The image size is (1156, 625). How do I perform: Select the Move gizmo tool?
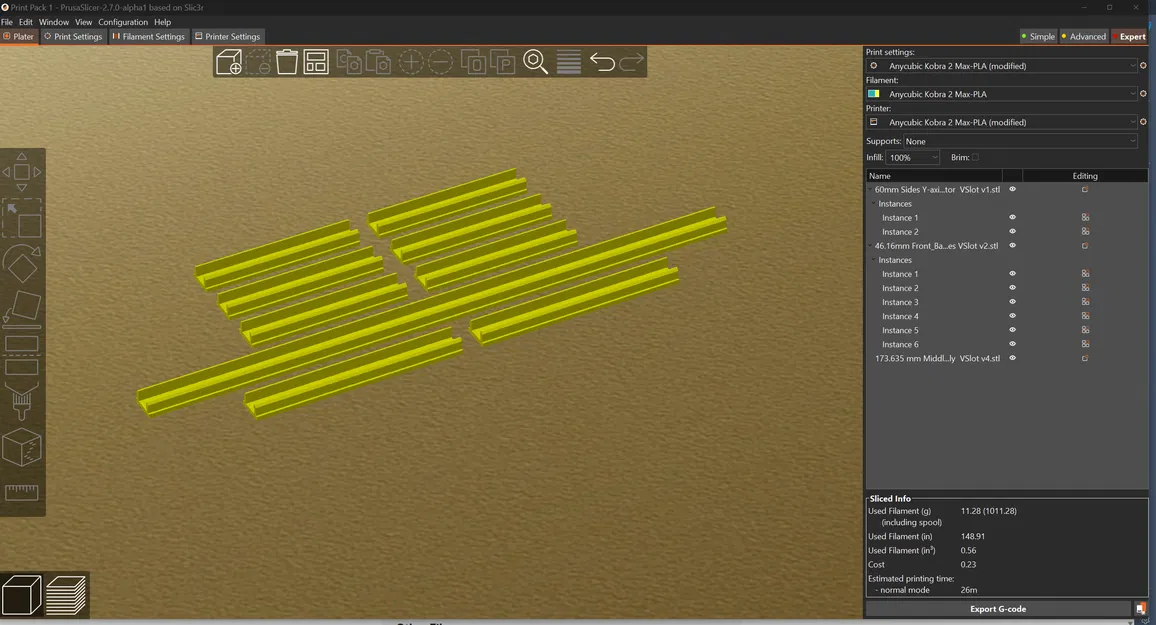pyautogui.click(x=21, y=172)
